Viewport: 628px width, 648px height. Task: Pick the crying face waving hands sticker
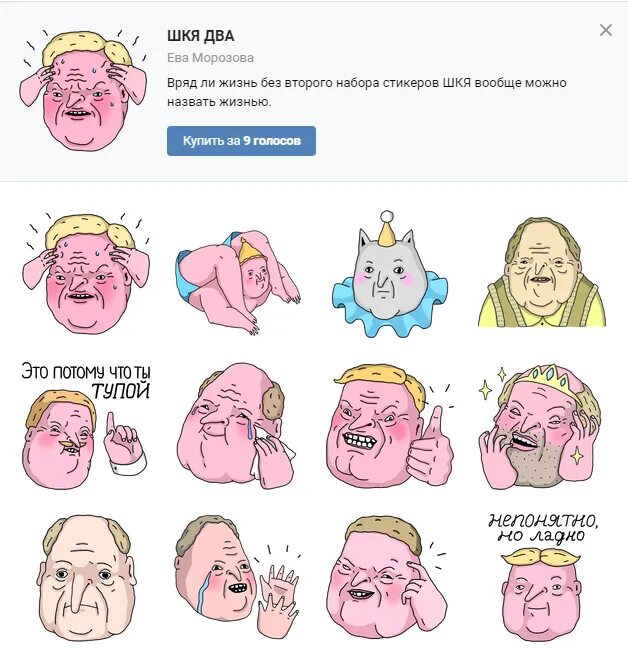tap(237, 579)
